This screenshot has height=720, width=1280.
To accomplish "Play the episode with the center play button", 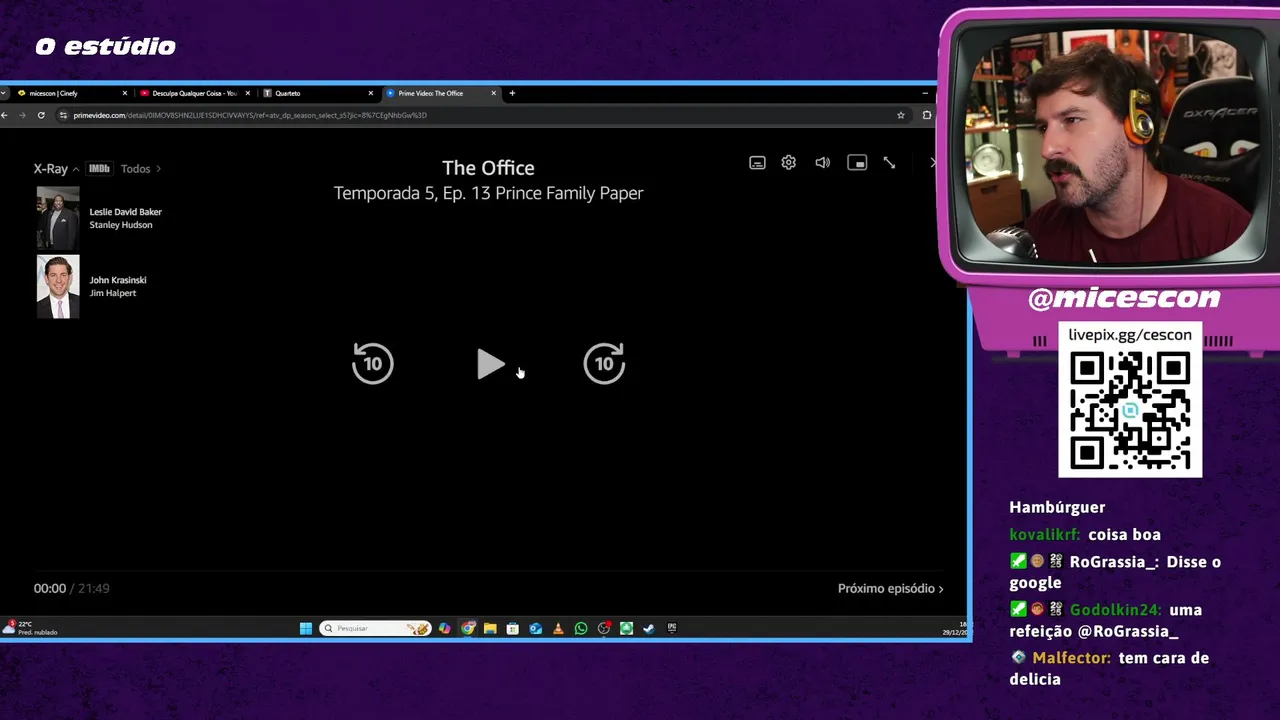I will tap(490, 365).
